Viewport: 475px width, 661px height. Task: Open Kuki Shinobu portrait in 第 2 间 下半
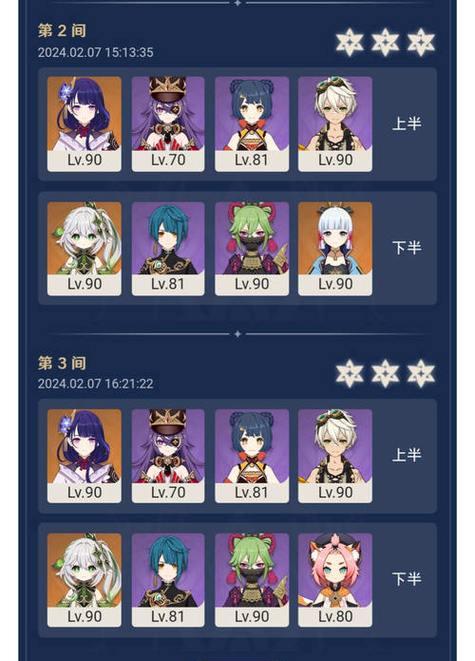[x=252, y=248]
